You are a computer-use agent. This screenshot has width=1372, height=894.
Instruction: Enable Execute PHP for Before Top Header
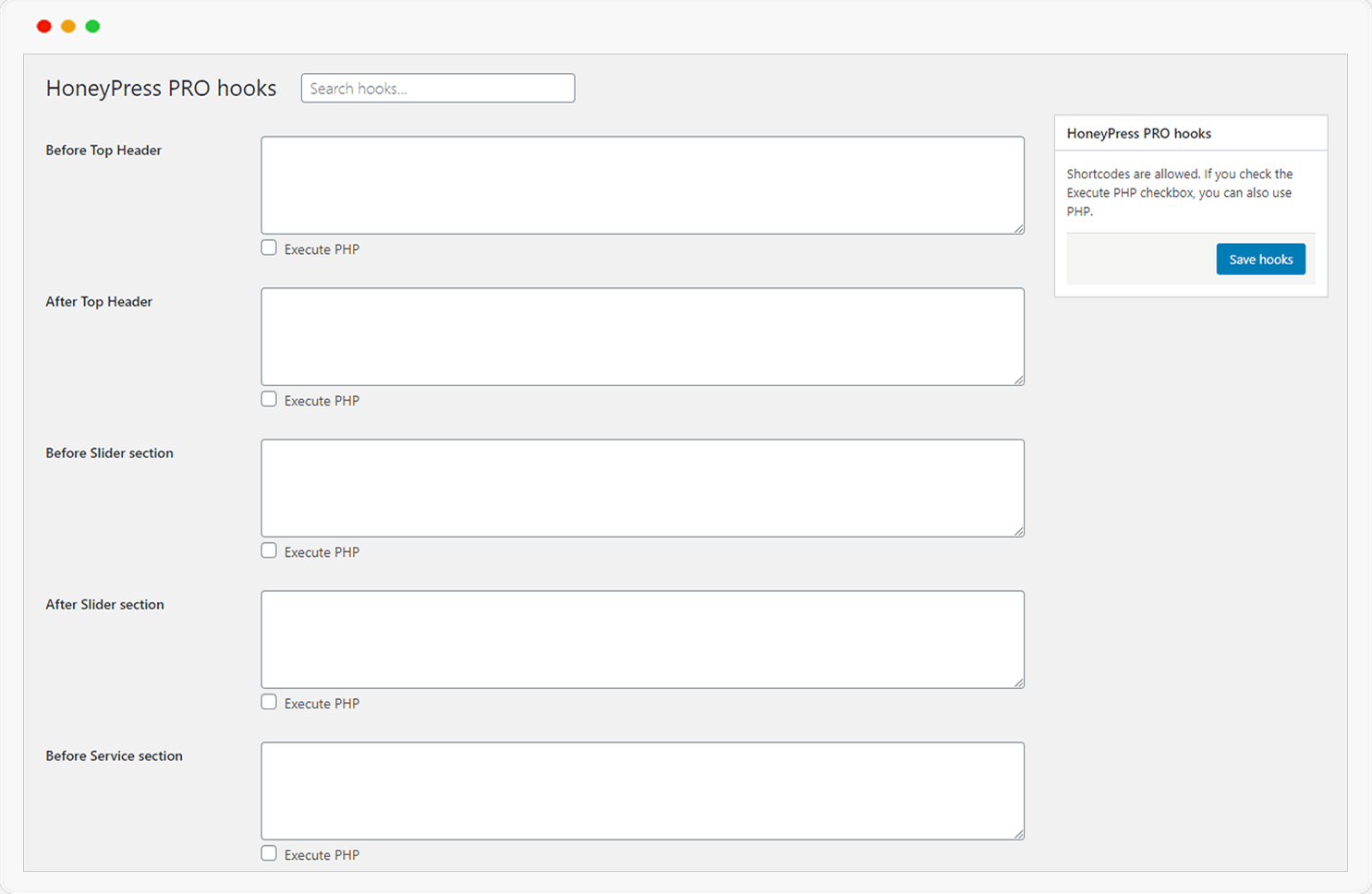point(269,248)
